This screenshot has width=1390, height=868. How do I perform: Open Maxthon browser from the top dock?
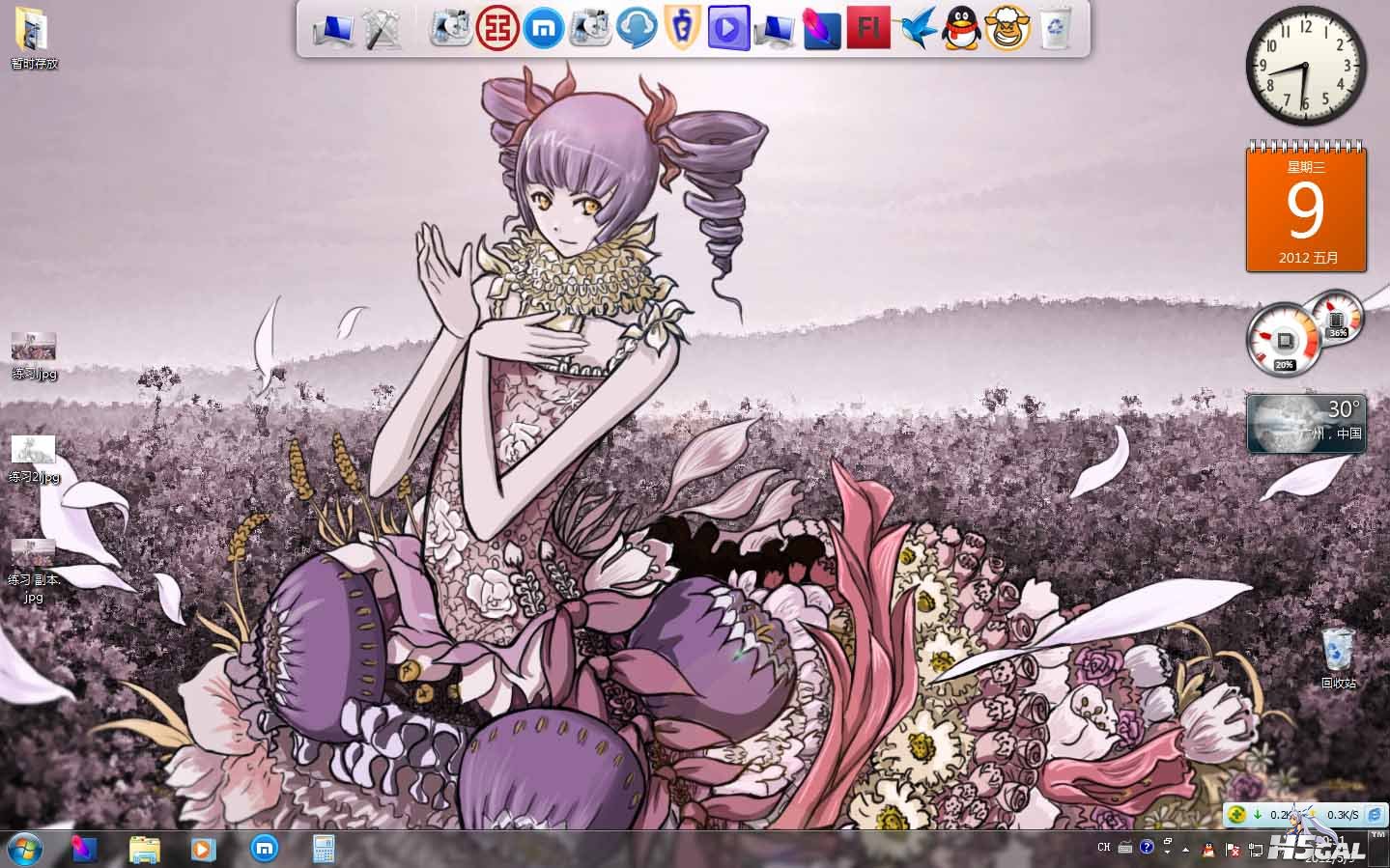pos(543,28)
